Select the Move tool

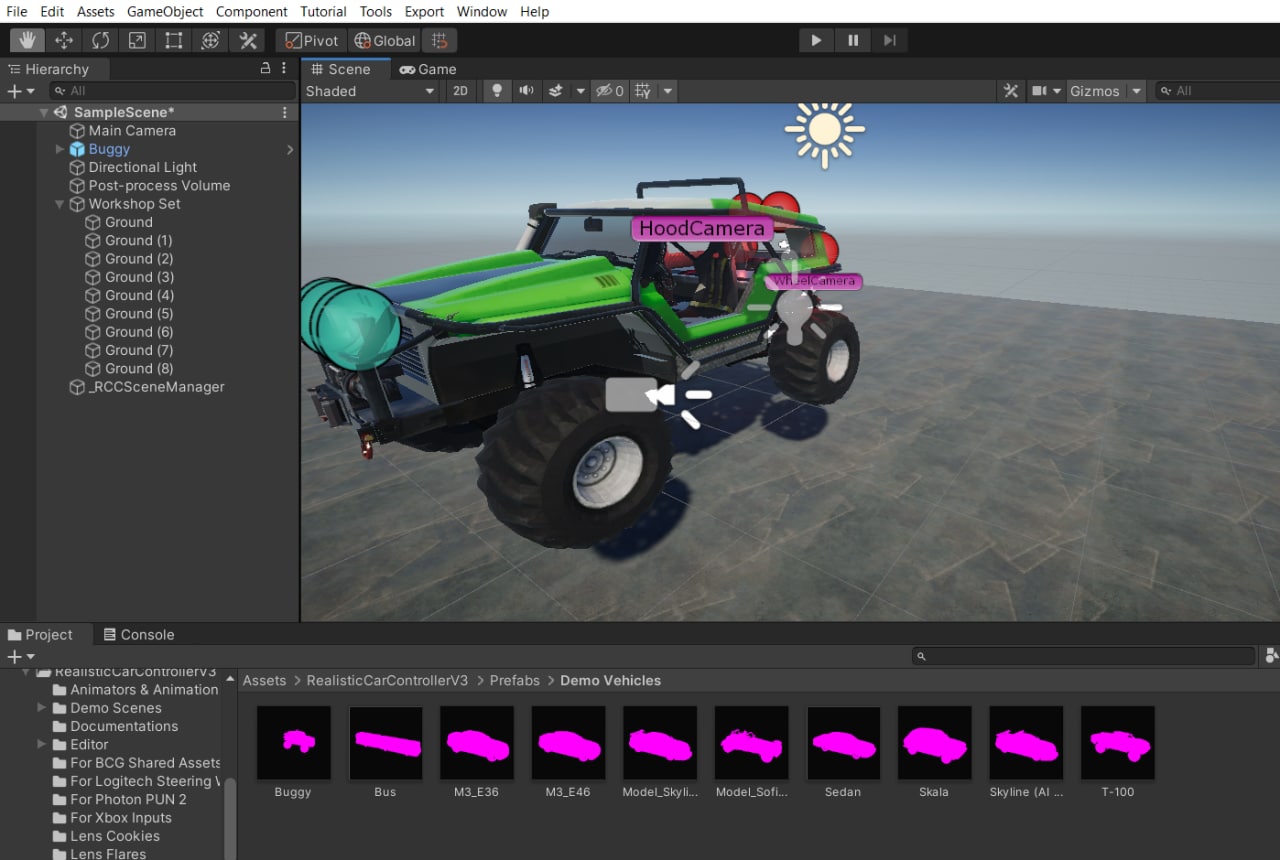click(x=64, y=41)
